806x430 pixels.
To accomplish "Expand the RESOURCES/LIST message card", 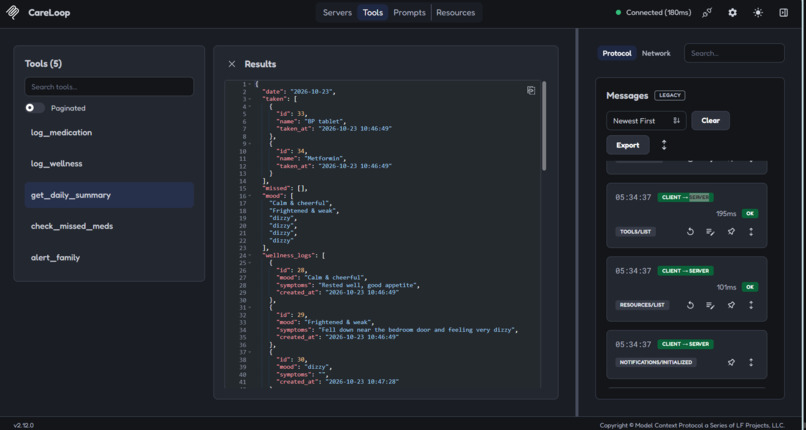I will [751, 305].
